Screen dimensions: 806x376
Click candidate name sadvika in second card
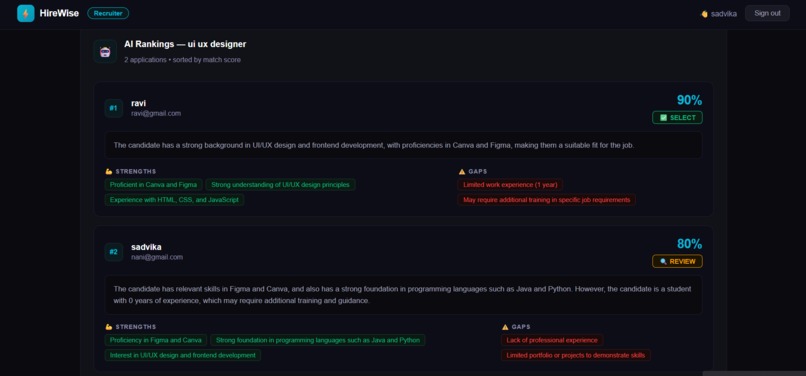coord(146,247)
